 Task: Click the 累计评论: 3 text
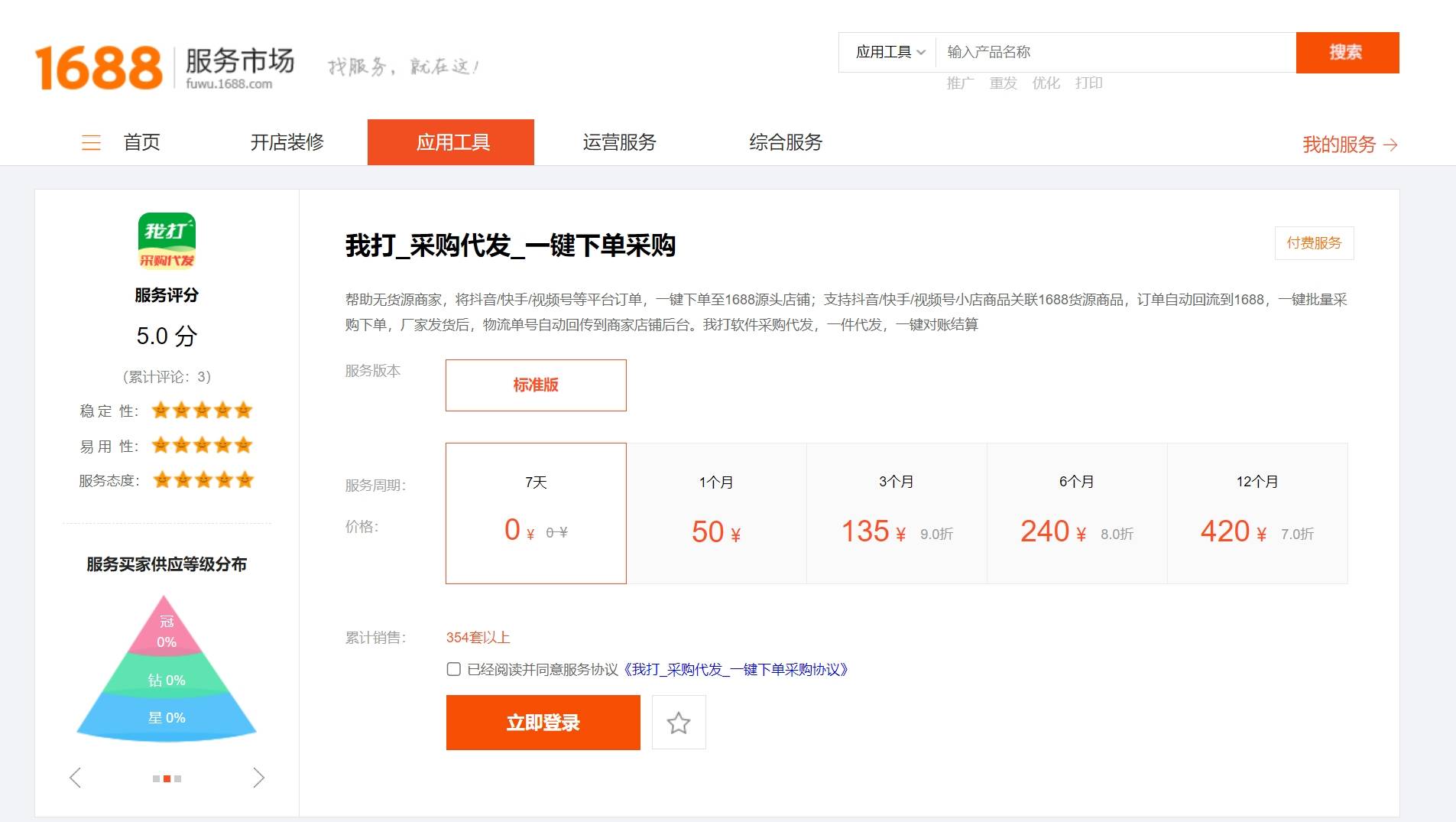[167, 377]
